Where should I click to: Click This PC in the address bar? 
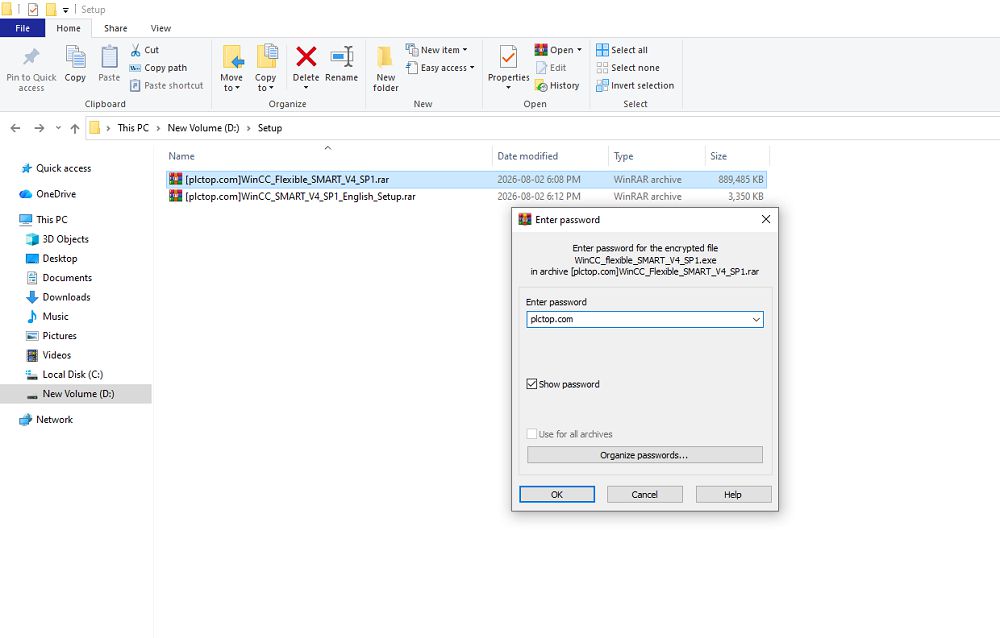click(133, 128)
